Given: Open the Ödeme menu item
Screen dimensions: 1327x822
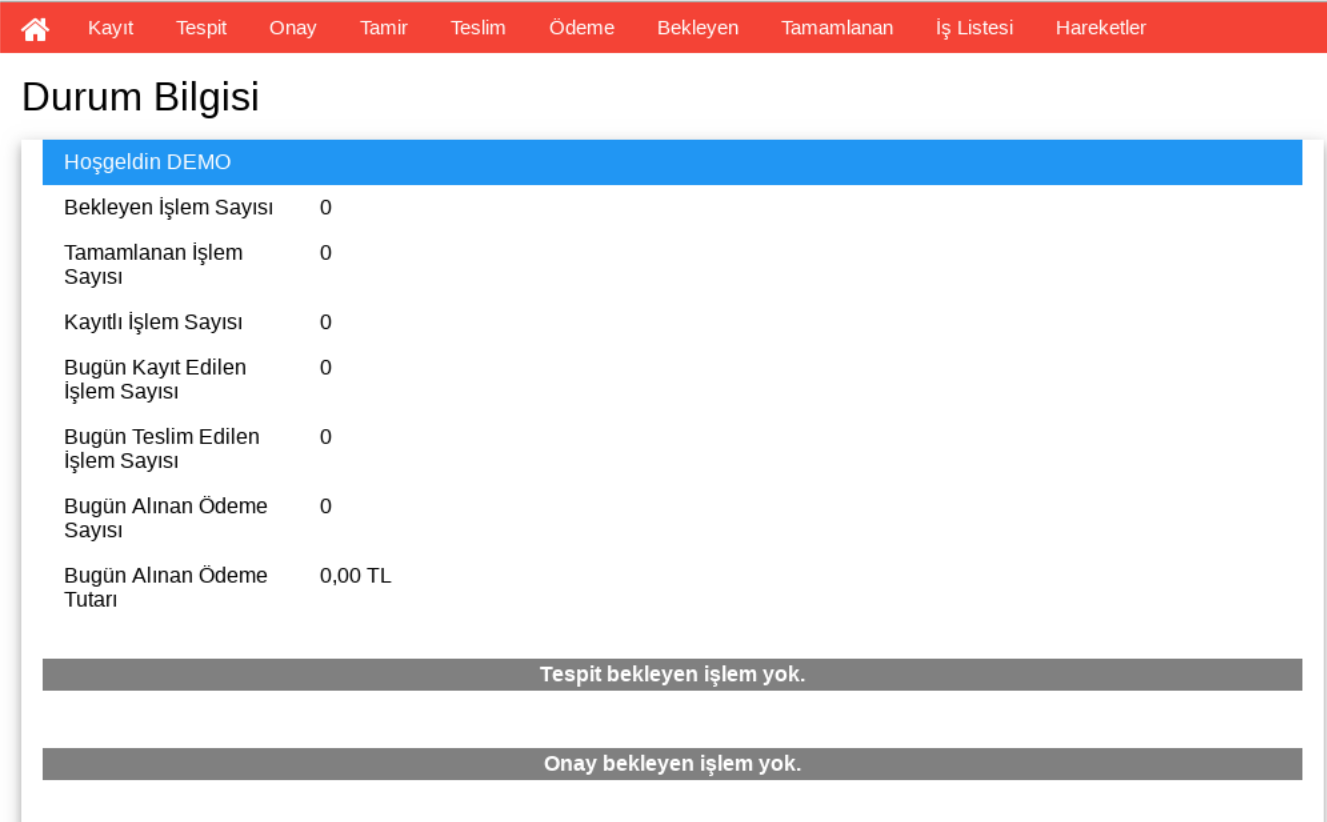Looking at the screenshot, I should point(581,28).
